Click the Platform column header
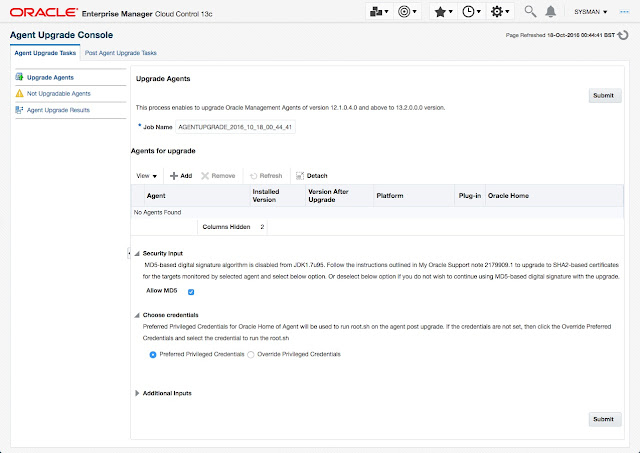640x453 pixels. pyautogui.click(x=414, y=195)
